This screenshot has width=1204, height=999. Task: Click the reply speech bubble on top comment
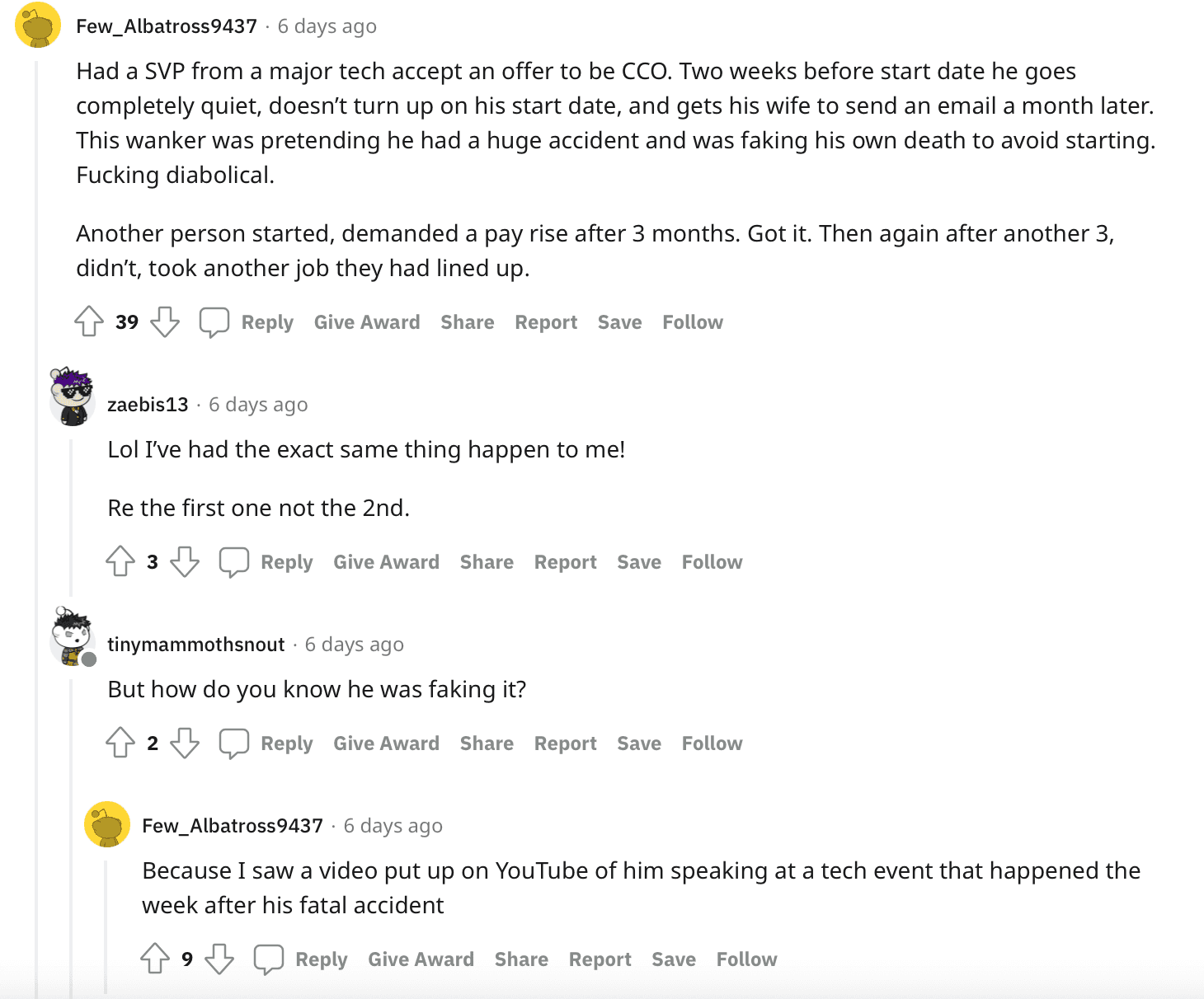[x=214, y=322]
